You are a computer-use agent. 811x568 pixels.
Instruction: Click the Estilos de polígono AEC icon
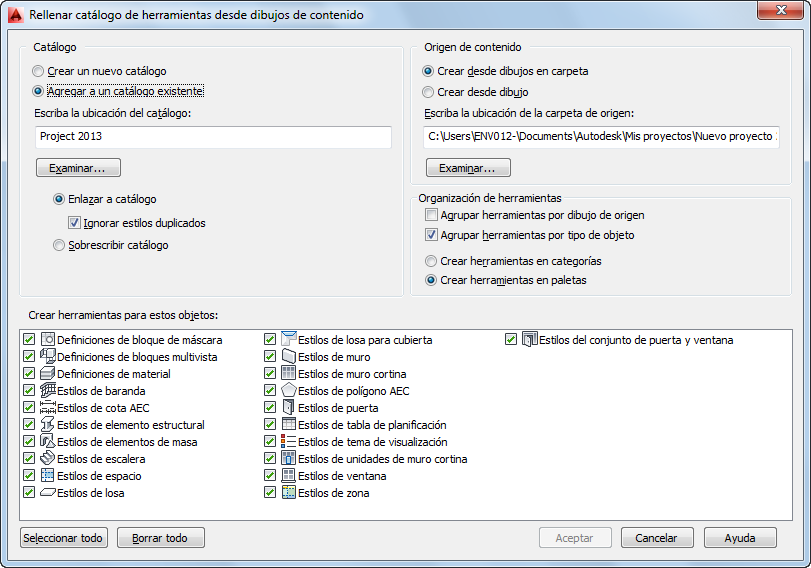pyautogui.click(x=288, y=391)
